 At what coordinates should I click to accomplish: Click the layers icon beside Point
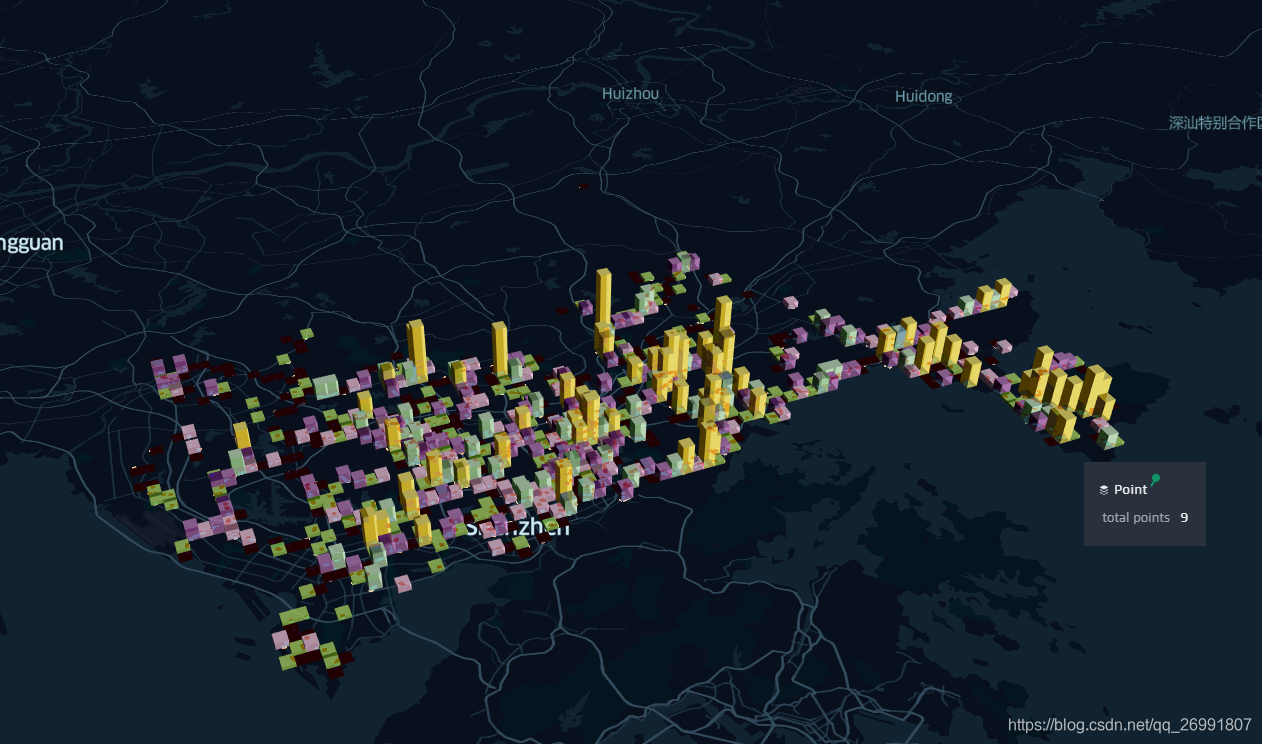(1103, 490)
